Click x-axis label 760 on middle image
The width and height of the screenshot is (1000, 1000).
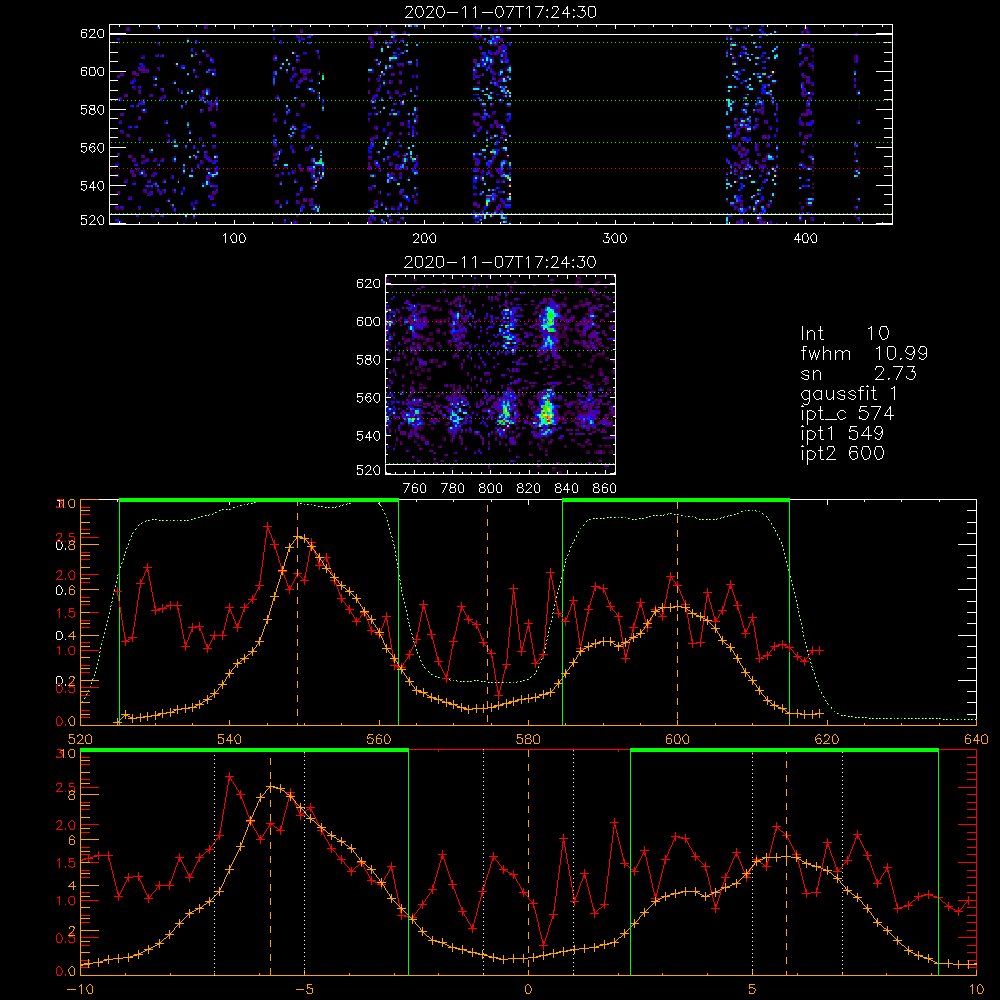point(415,489)
